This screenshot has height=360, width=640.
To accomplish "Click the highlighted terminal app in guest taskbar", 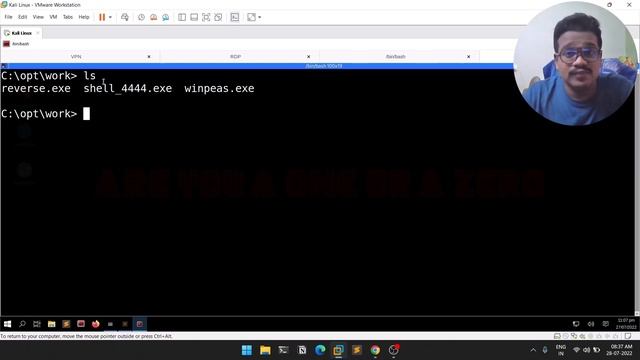I will pos(140,324).
